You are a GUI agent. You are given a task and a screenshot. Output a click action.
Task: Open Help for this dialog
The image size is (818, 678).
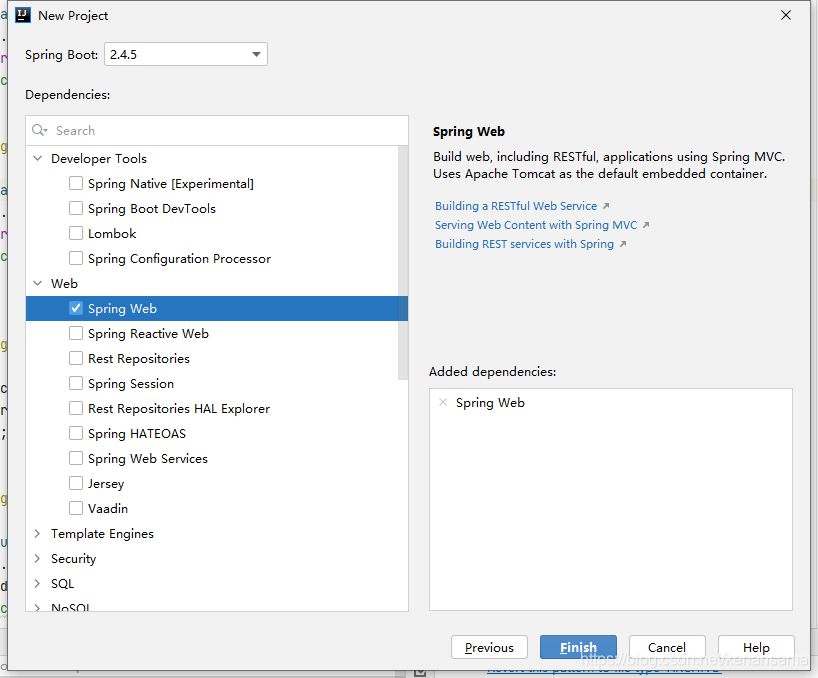(756, 647)
